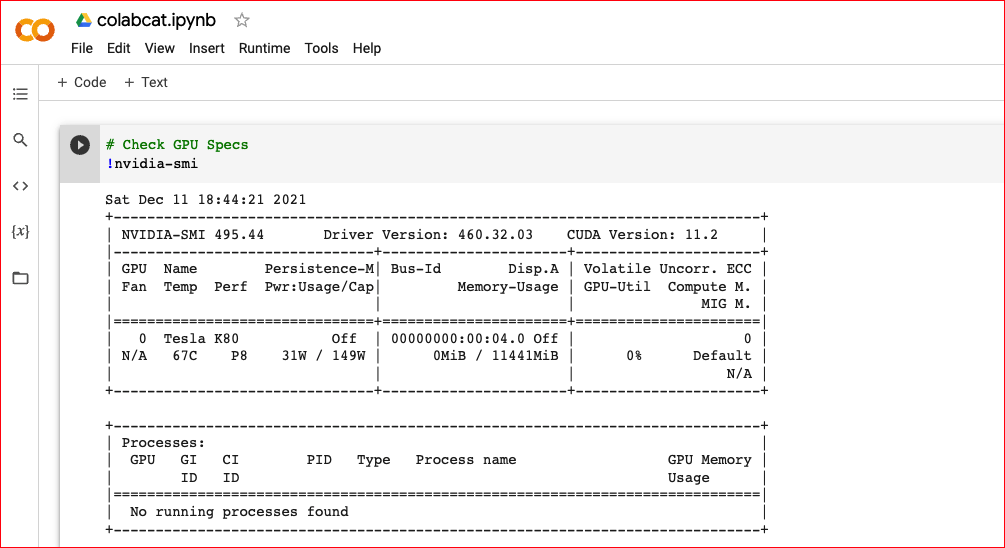The height and width of the screenshot is (548, 1005).
Task: Click the 'MIG M.' header label
Action: tap(726, 304)
